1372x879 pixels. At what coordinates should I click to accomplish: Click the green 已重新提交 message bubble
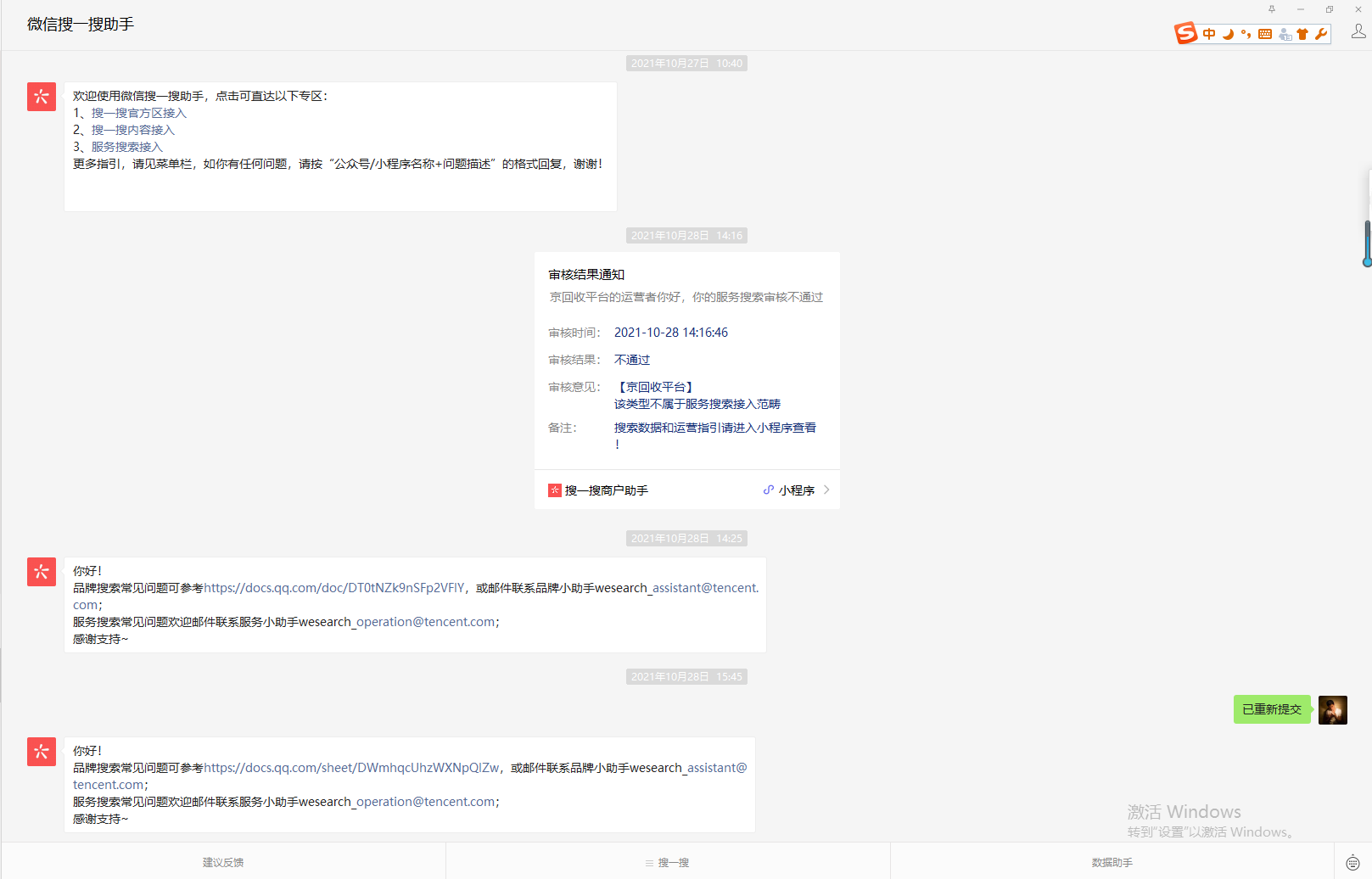tap(1272, 709)
